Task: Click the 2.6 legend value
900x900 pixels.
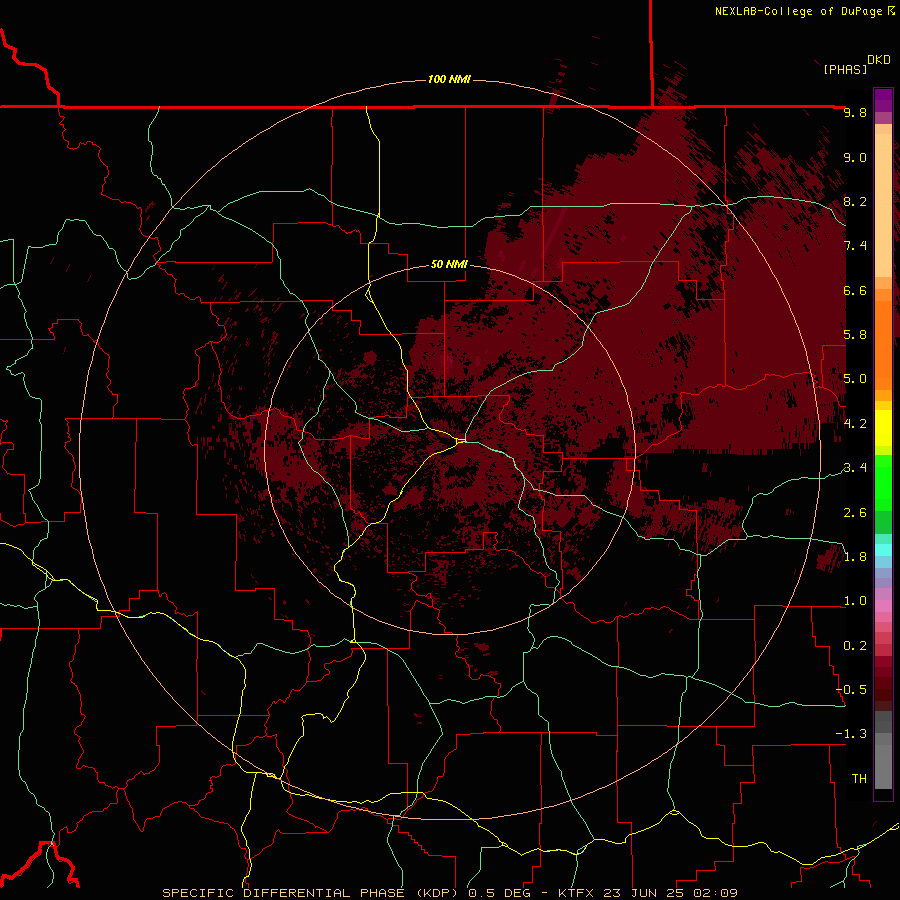Action: (x=855, y=513)
